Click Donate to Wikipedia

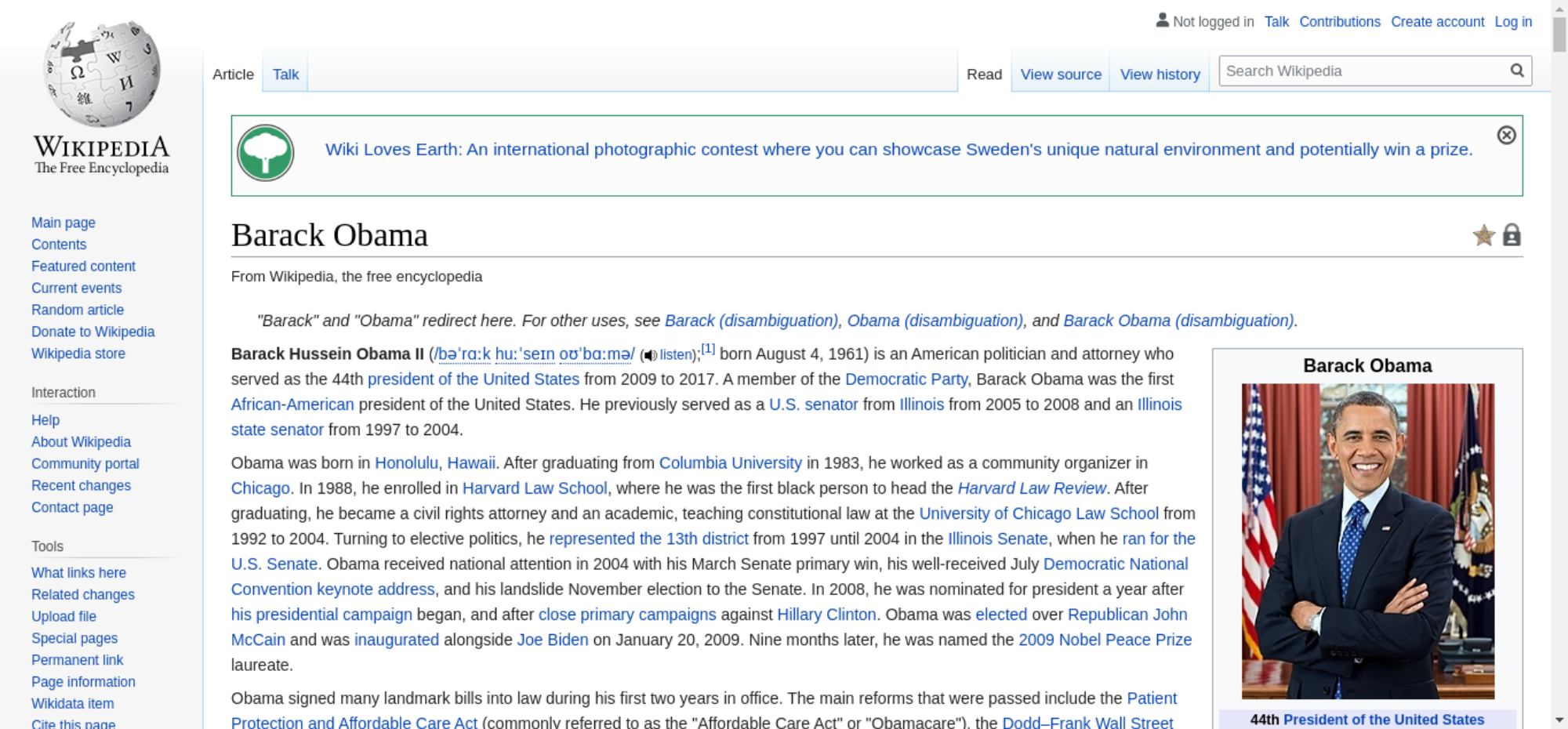93,332
